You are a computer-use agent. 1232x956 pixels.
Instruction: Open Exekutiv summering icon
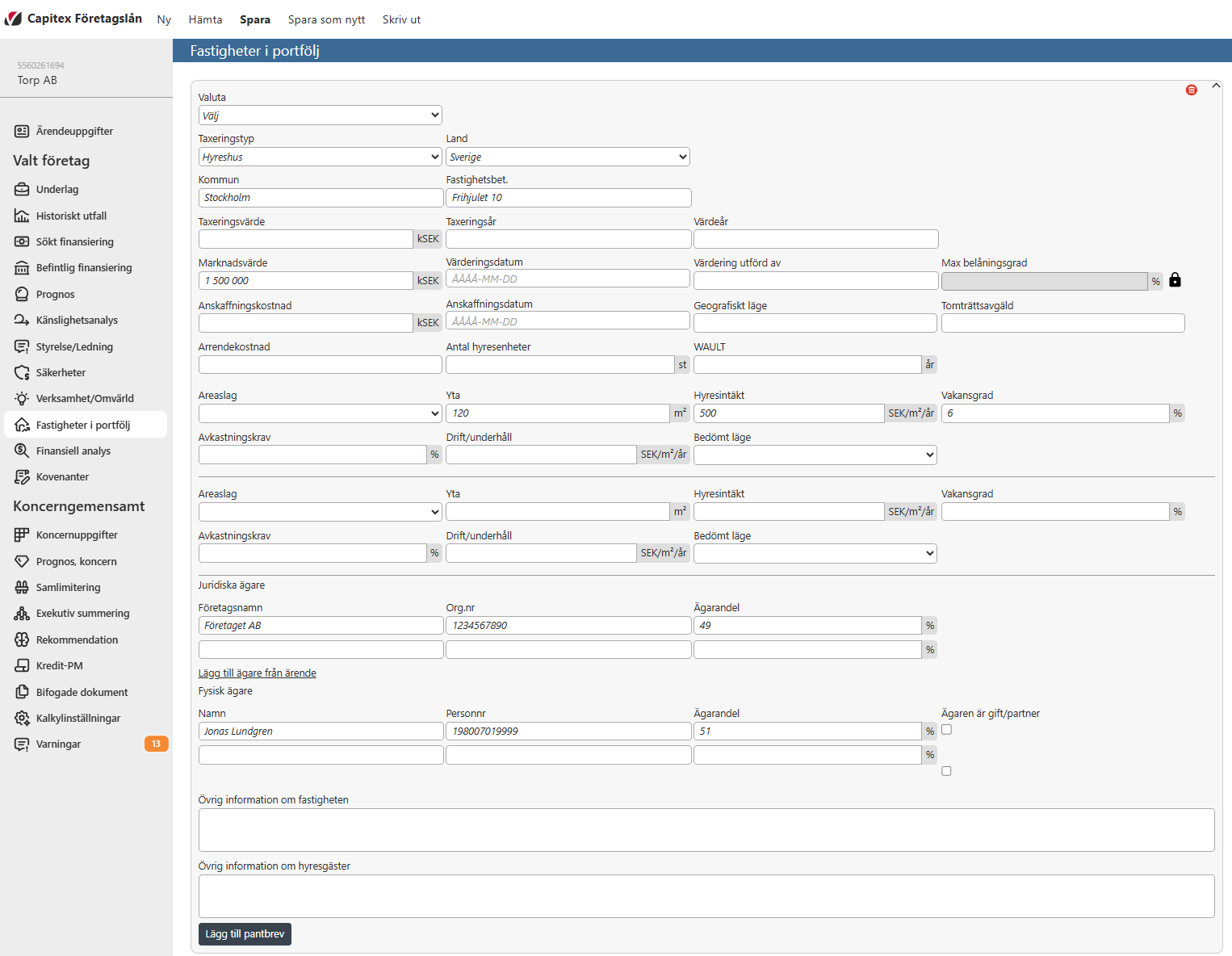click(x=22, y=613)
